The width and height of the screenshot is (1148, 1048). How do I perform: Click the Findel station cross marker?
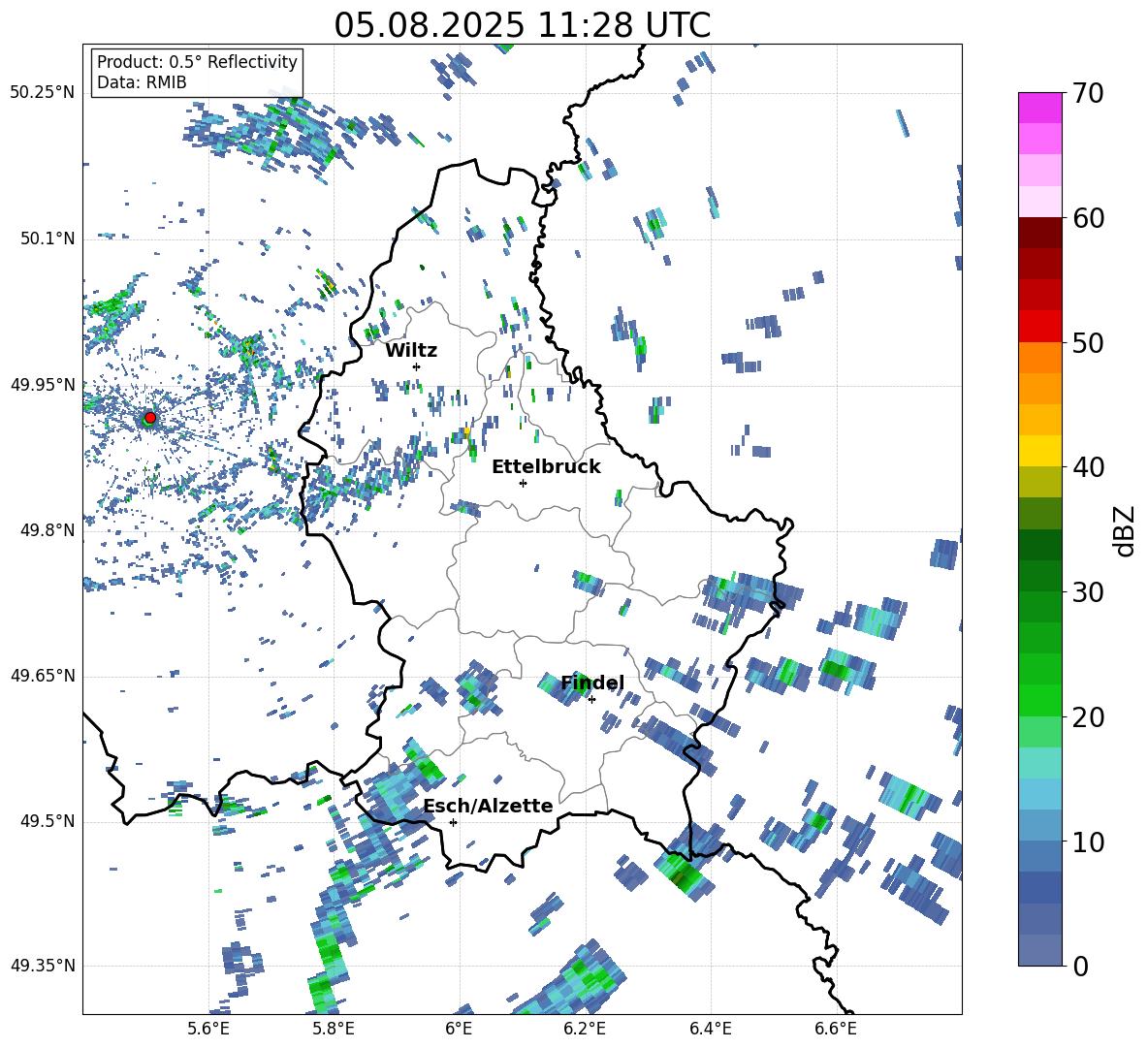tap(591, 700)
